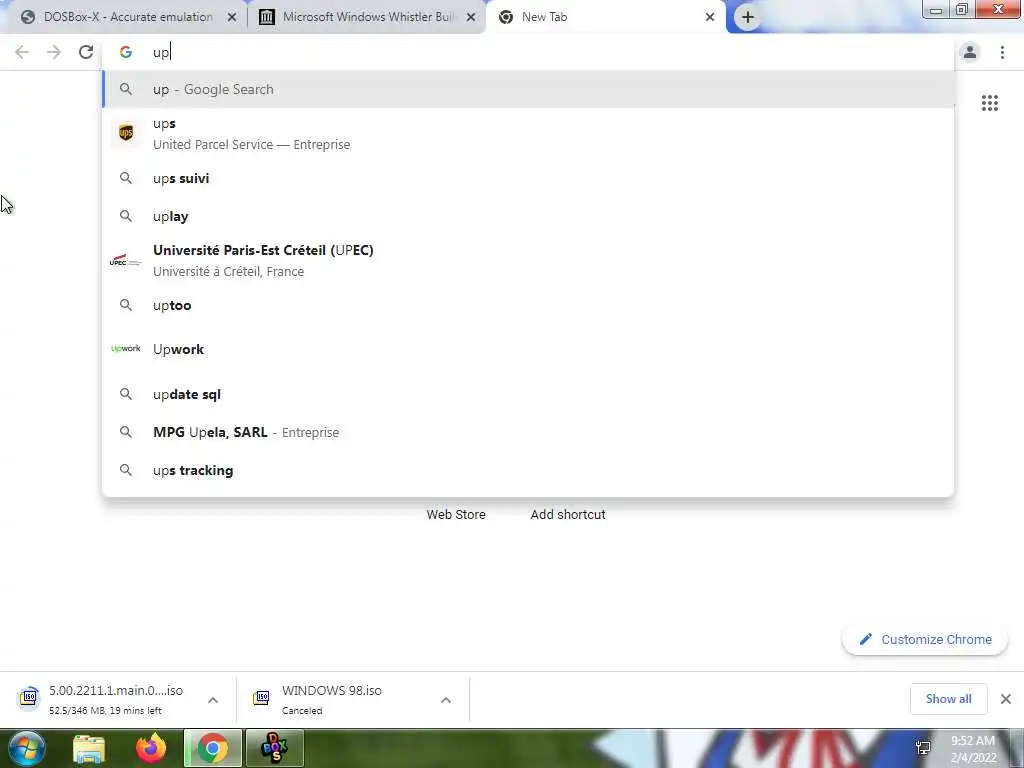Screen dimensions: 1024x768
Task: Select the 'uplay' suggestion
Action: 528,216
